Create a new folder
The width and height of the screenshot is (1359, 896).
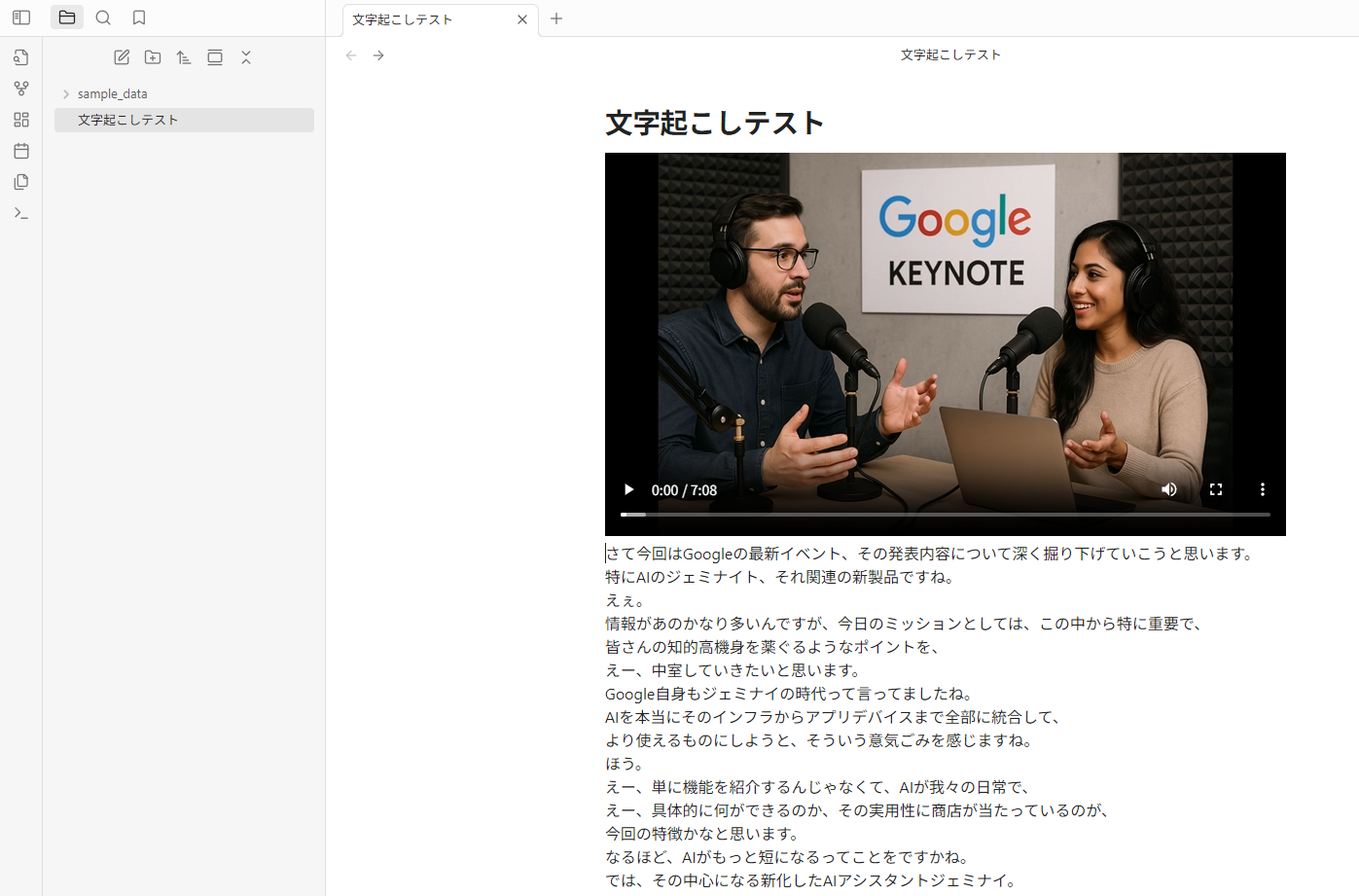(x=153, y=57)
